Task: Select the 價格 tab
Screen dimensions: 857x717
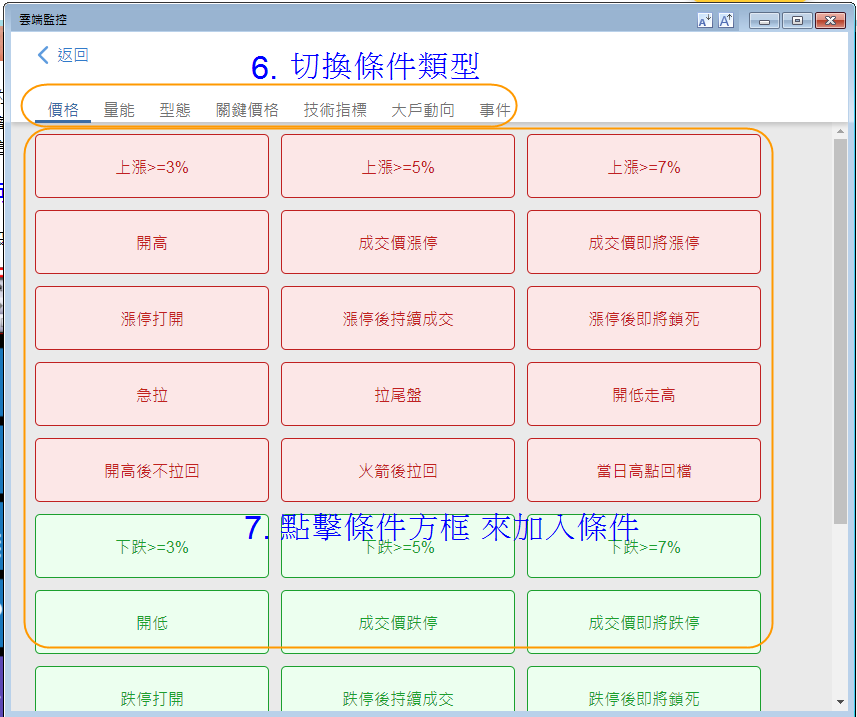Action: point(64,110)
